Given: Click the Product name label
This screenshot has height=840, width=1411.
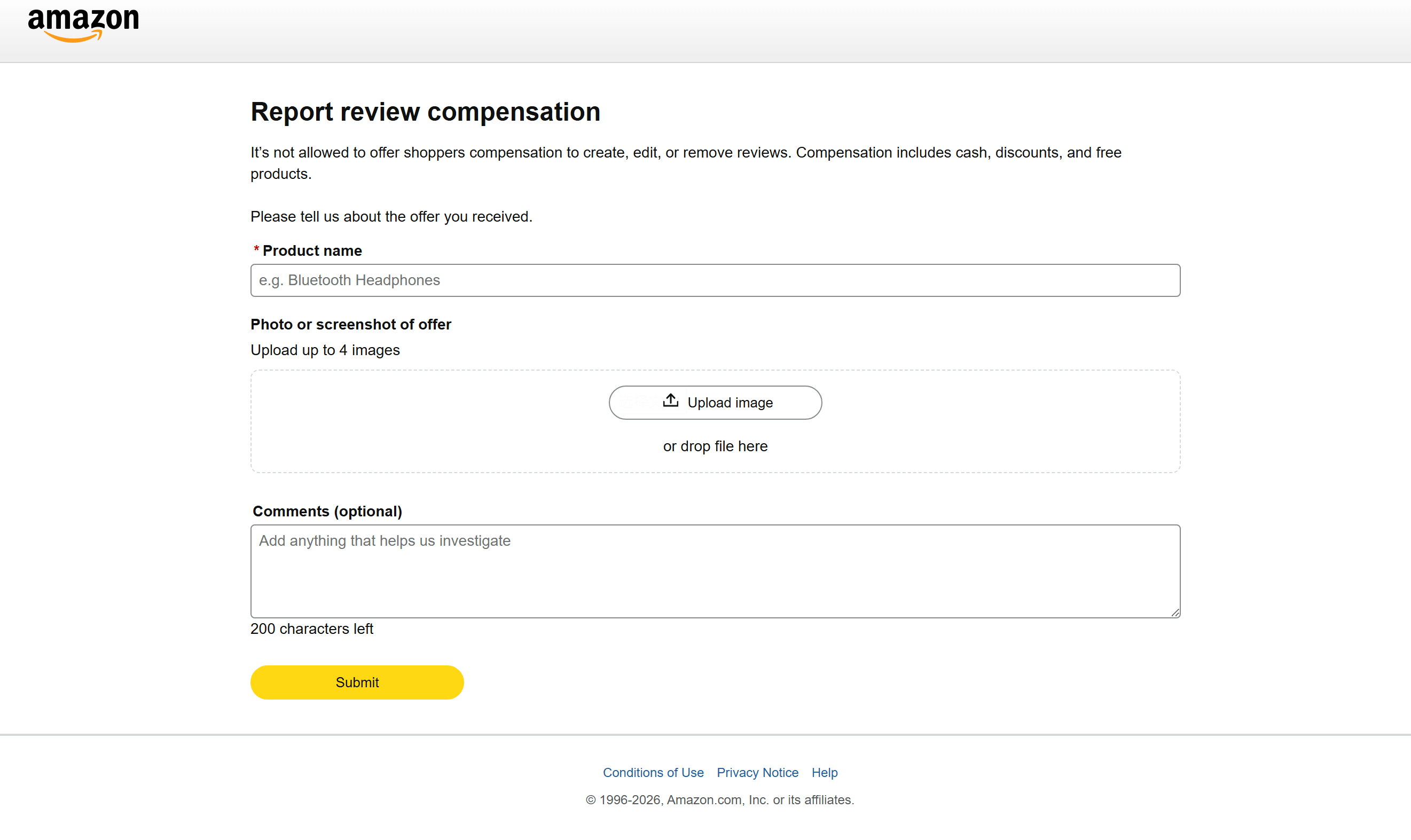Looking at the screenshot, I should (x=312, y=251).
